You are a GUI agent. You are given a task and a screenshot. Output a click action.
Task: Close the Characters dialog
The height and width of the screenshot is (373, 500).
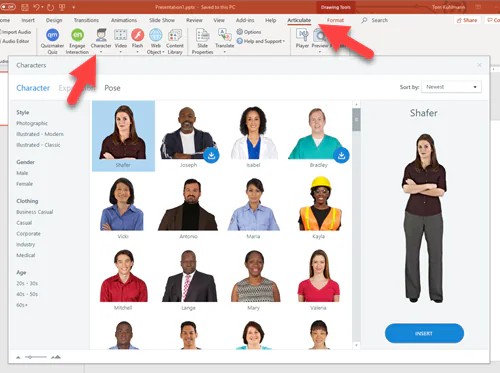(479, 65)
